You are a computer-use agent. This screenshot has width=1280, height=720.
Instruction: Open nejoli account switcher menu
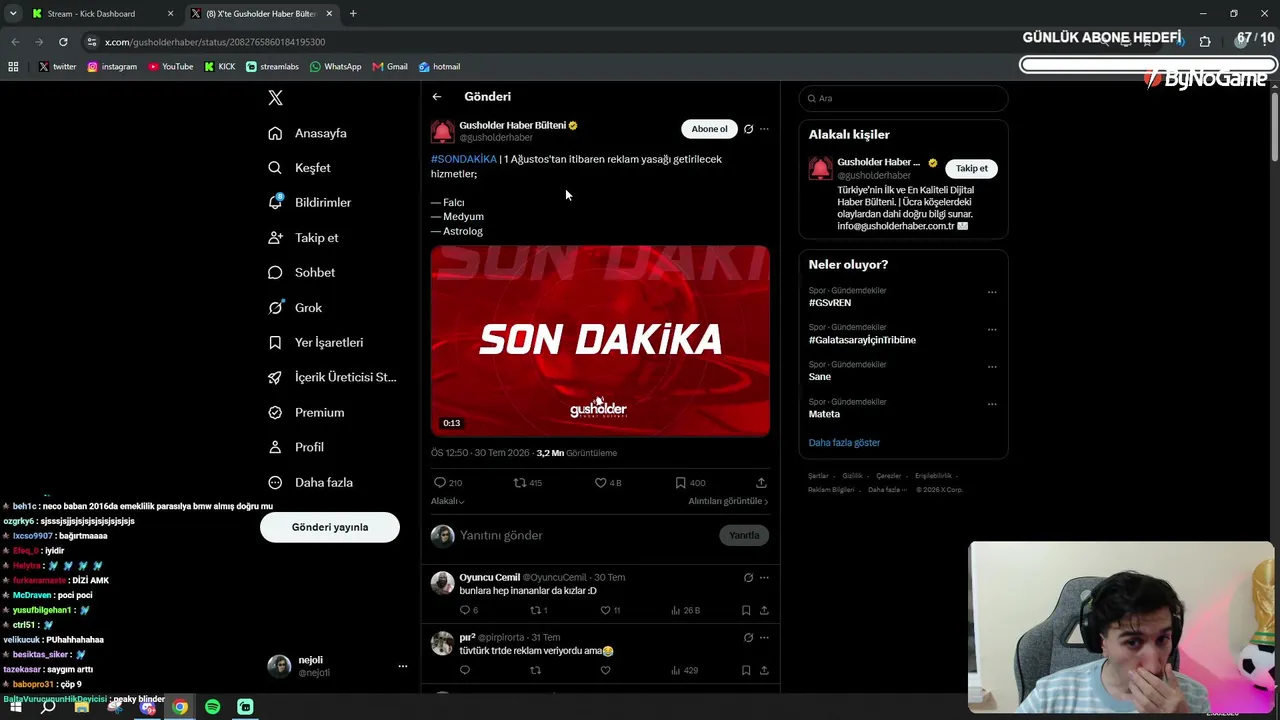(403, 666)
